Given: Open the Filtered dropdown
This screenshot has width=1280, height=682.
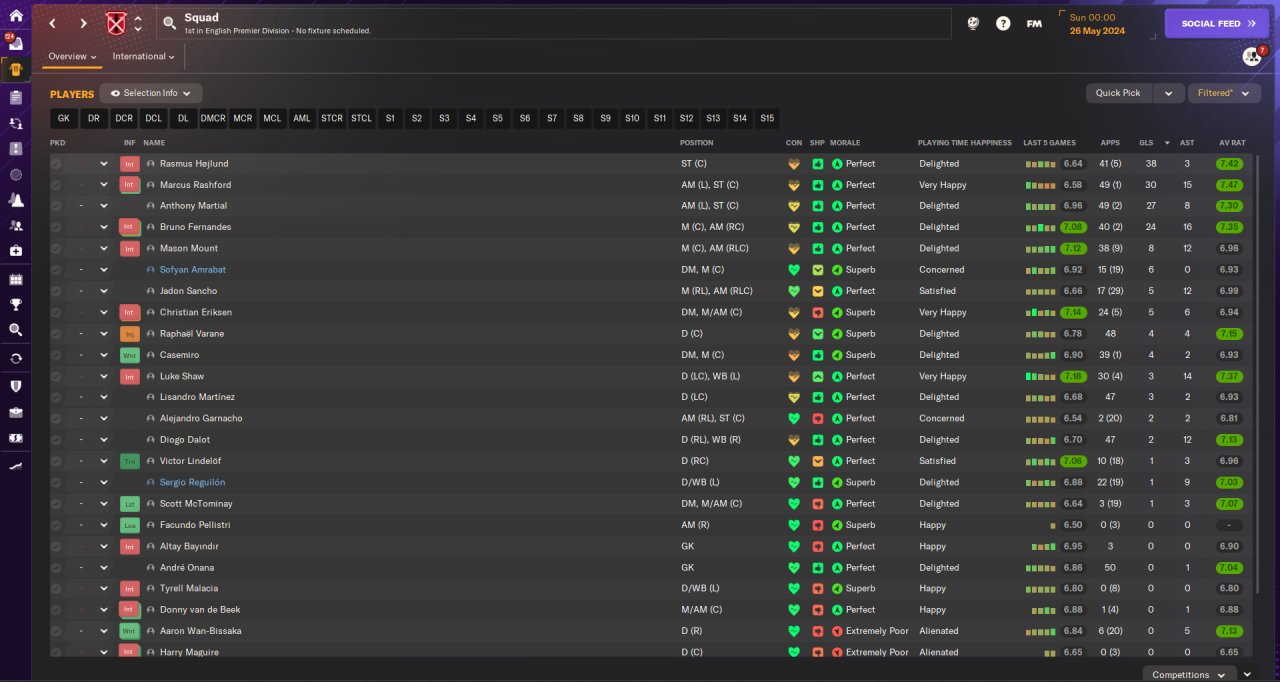Looking at the screenshot, I should (x=1224, y=93).
